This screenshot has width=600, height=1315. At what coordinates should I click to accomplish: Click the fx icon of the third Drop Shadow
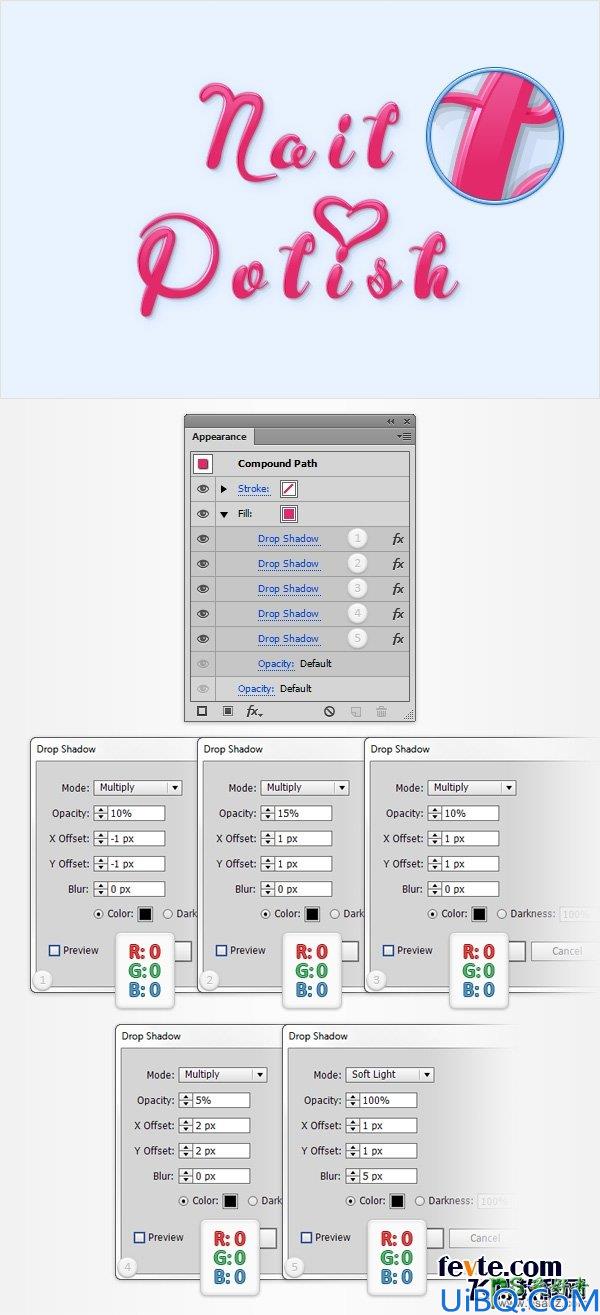click(398, 589)
